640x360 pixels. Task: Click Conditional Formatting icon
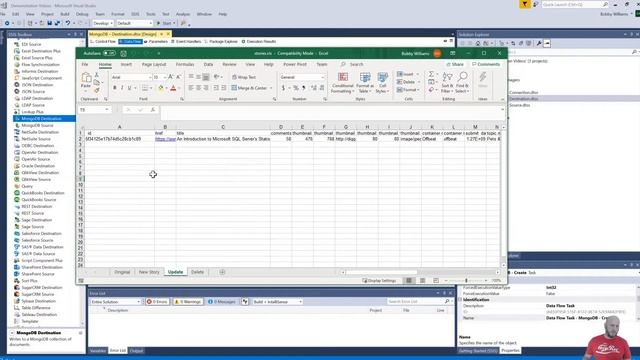click(343, 77)
